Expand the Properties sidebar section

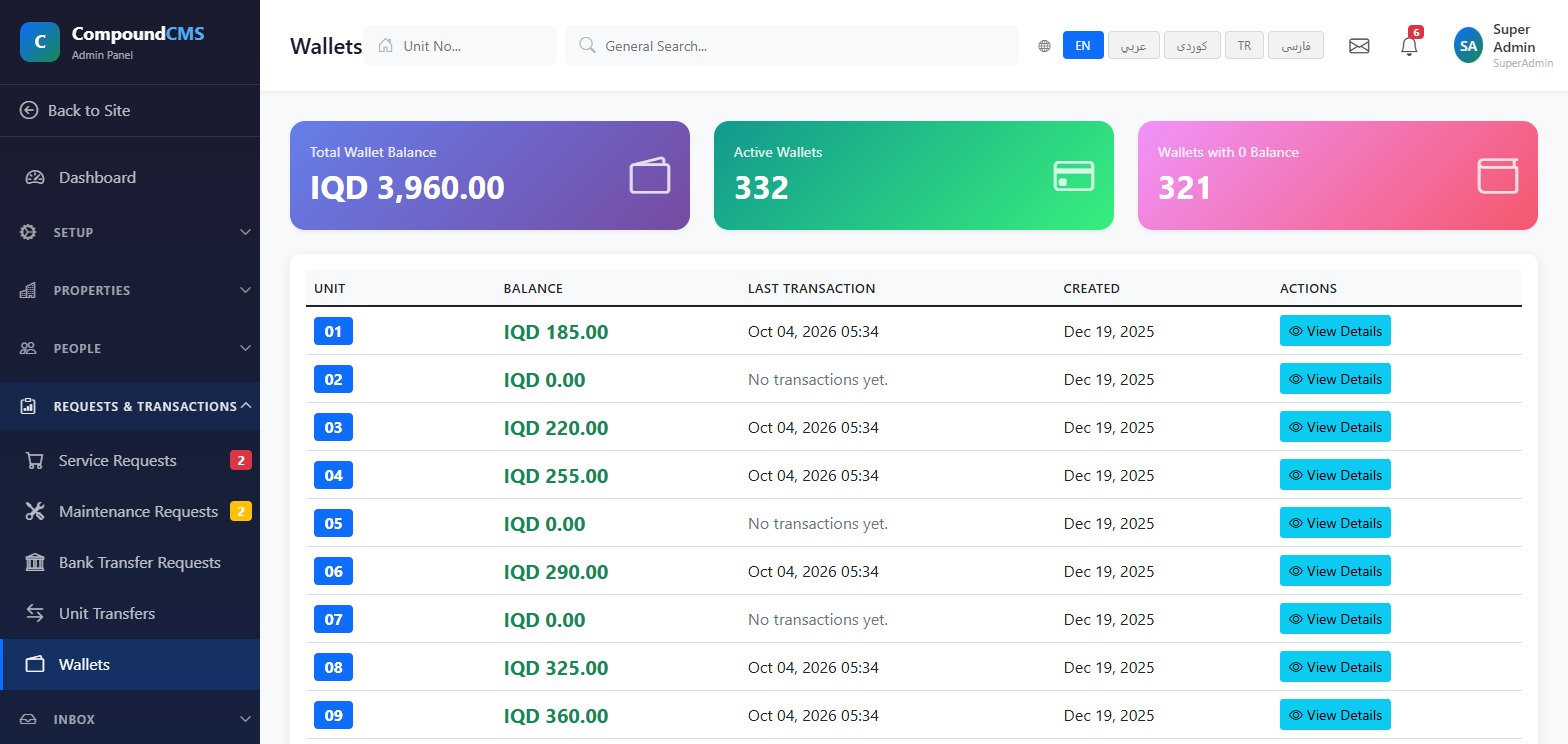coord(130,291)
